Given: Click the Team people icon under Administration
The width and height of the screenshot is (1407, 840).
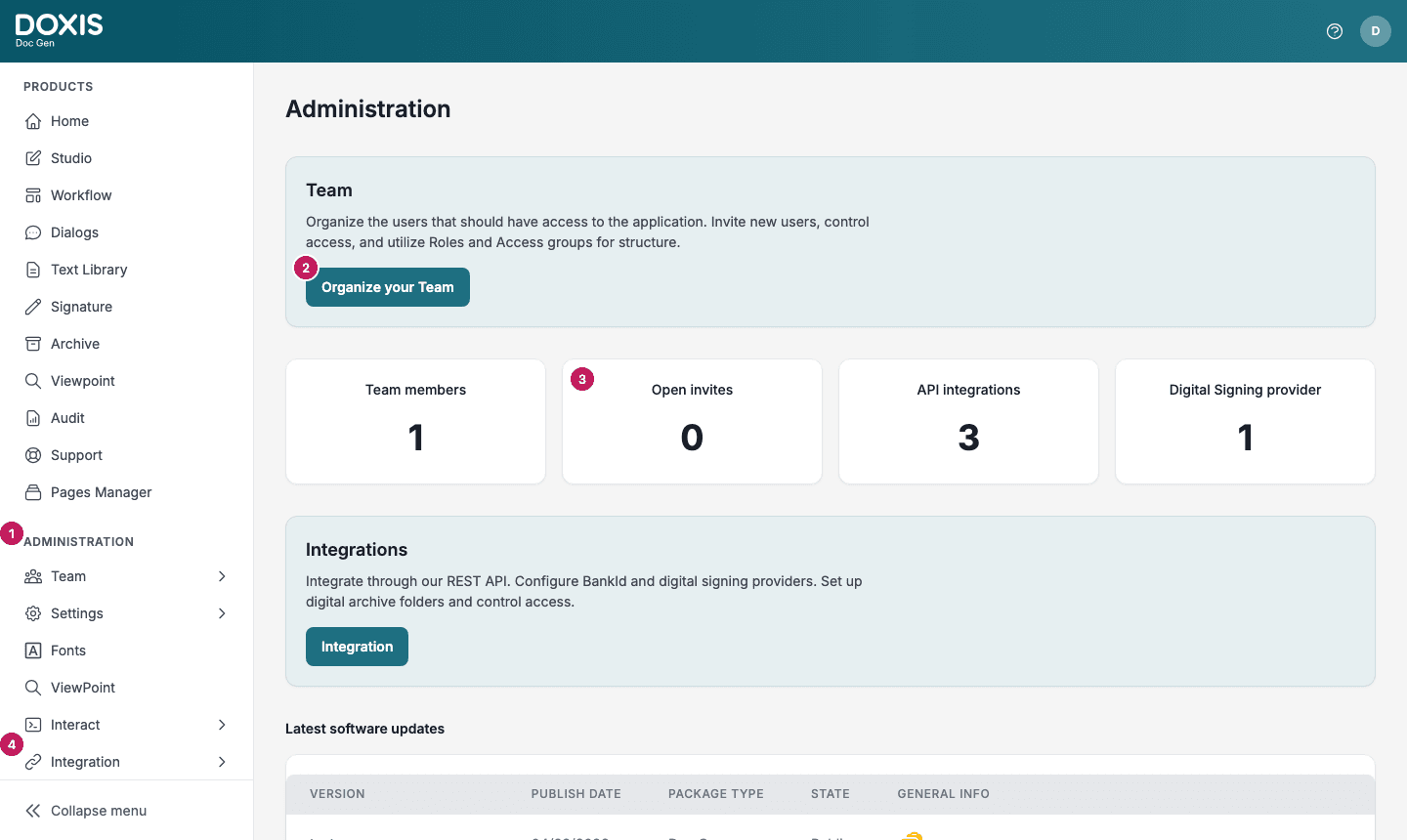Looking at the screenshot, I should click(33, 576).
